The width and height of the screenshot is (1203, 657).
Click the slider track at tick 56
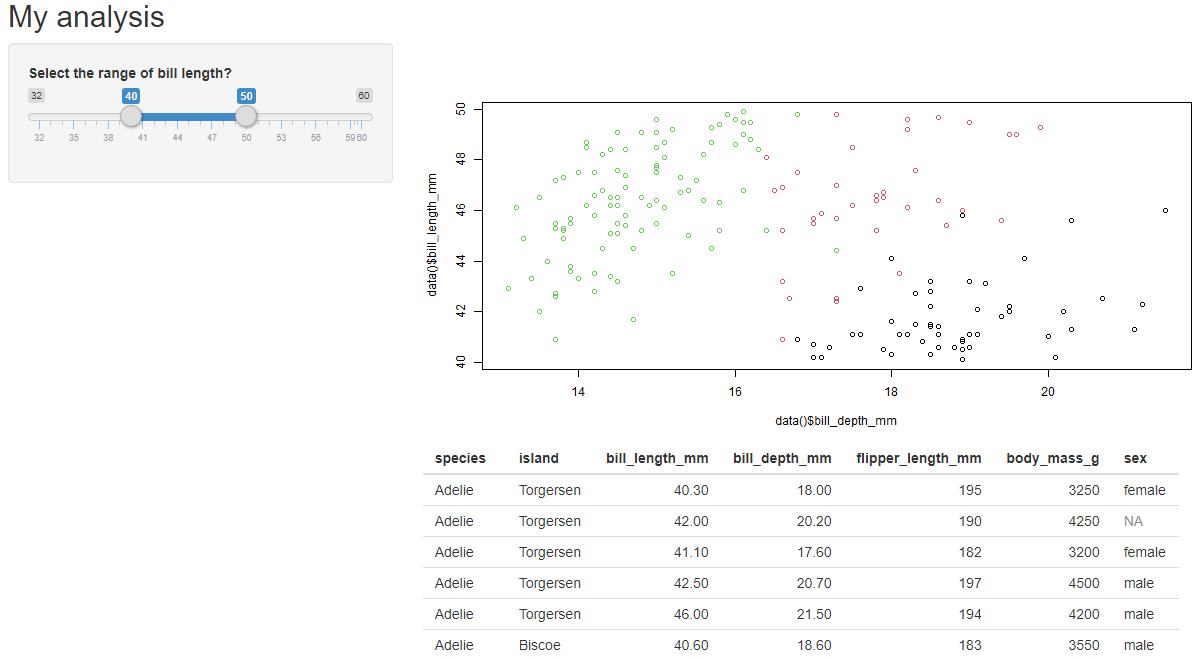316,117
